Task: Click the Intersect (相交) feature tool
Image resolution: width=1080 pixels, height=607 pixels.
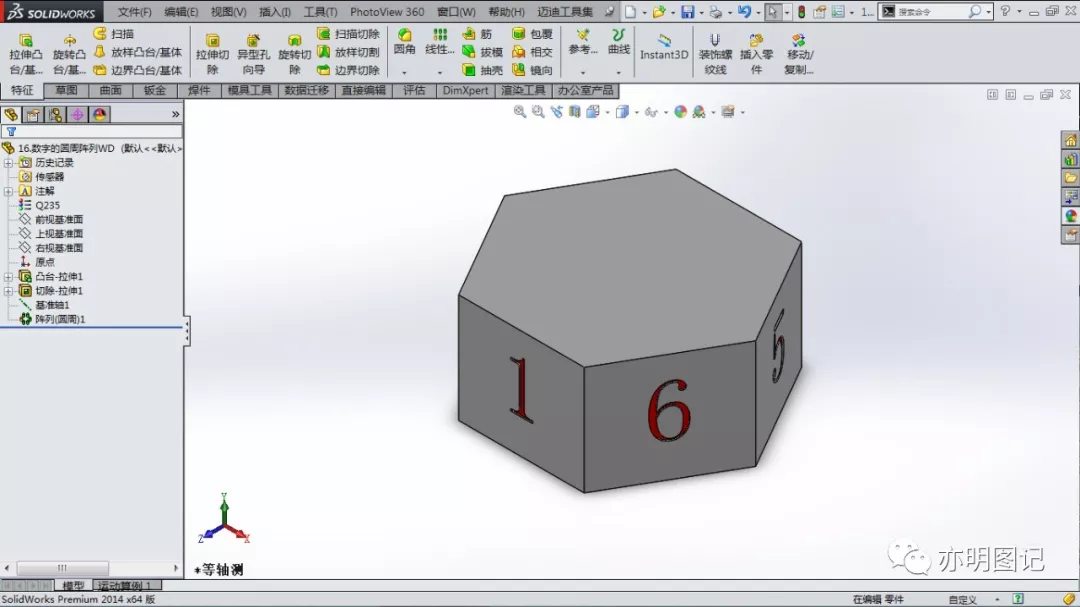Action: point(532,52)
